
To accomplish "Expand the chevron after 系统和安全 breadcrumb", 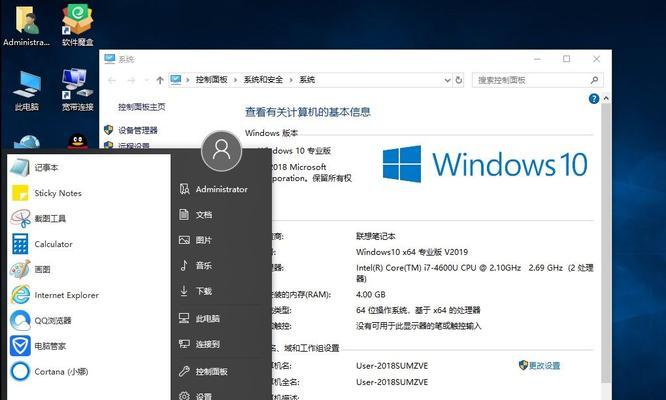I will click(x=291, y=80).
